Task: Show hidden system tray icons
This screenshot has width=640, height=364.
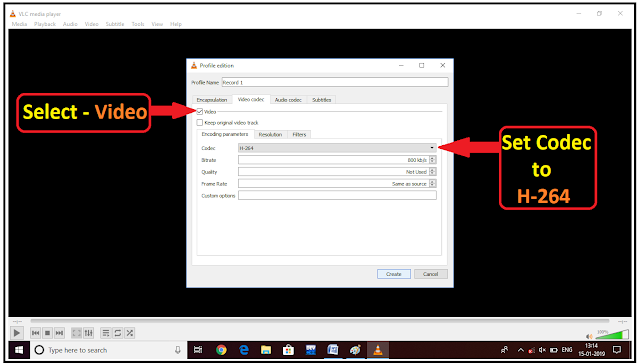Action: [x=520, y=350]
